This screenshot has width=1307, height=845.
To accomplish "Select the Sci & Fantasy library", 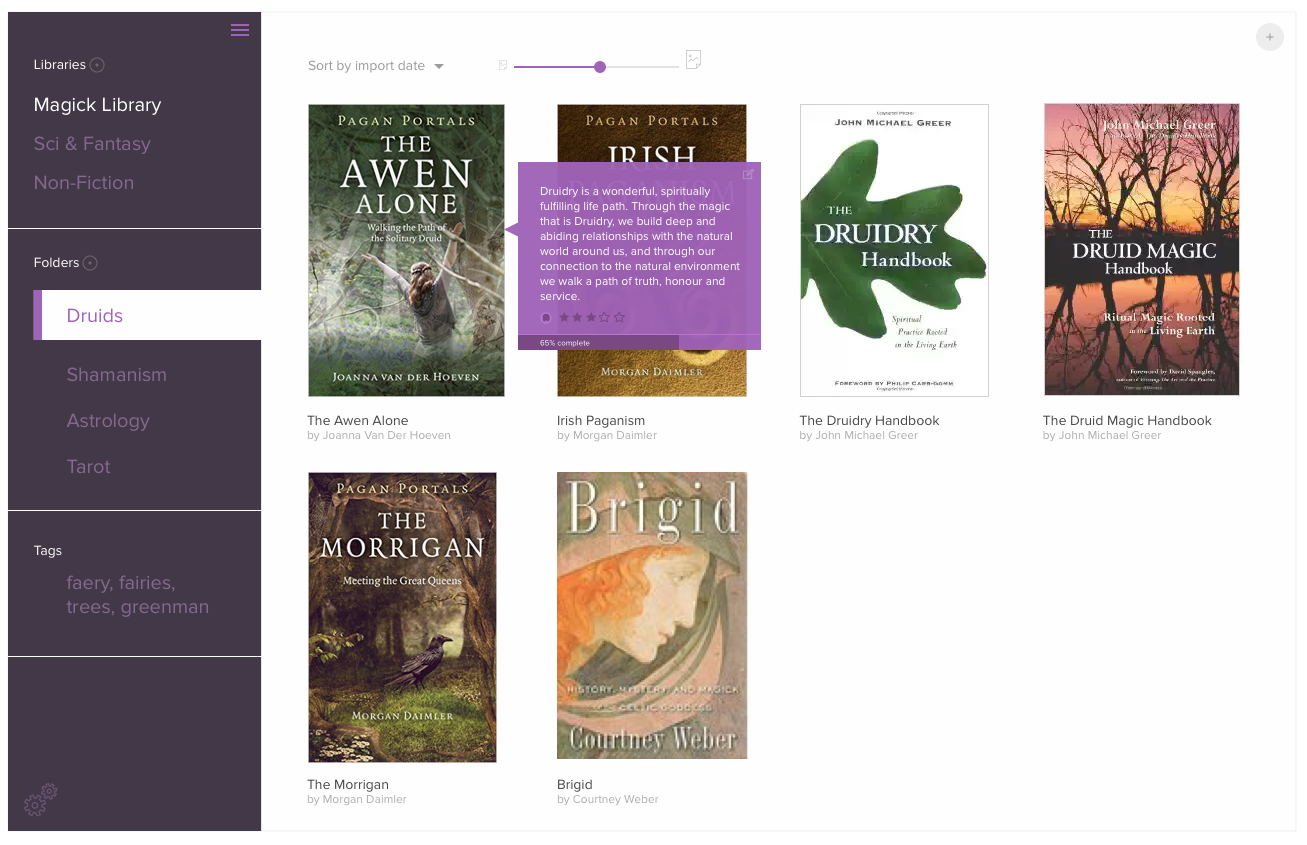I will 92,144.
